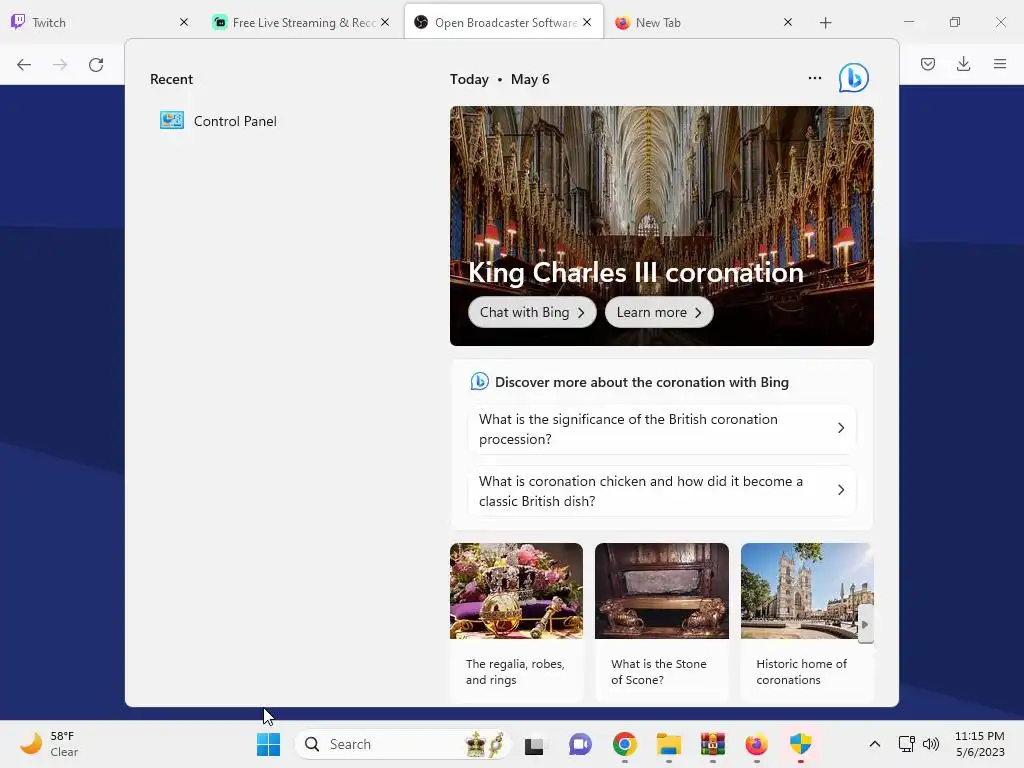Switch to the Twitch tab
This screenshot has height=768, width=1024.
pyautogui.click(x=101, y=22)
